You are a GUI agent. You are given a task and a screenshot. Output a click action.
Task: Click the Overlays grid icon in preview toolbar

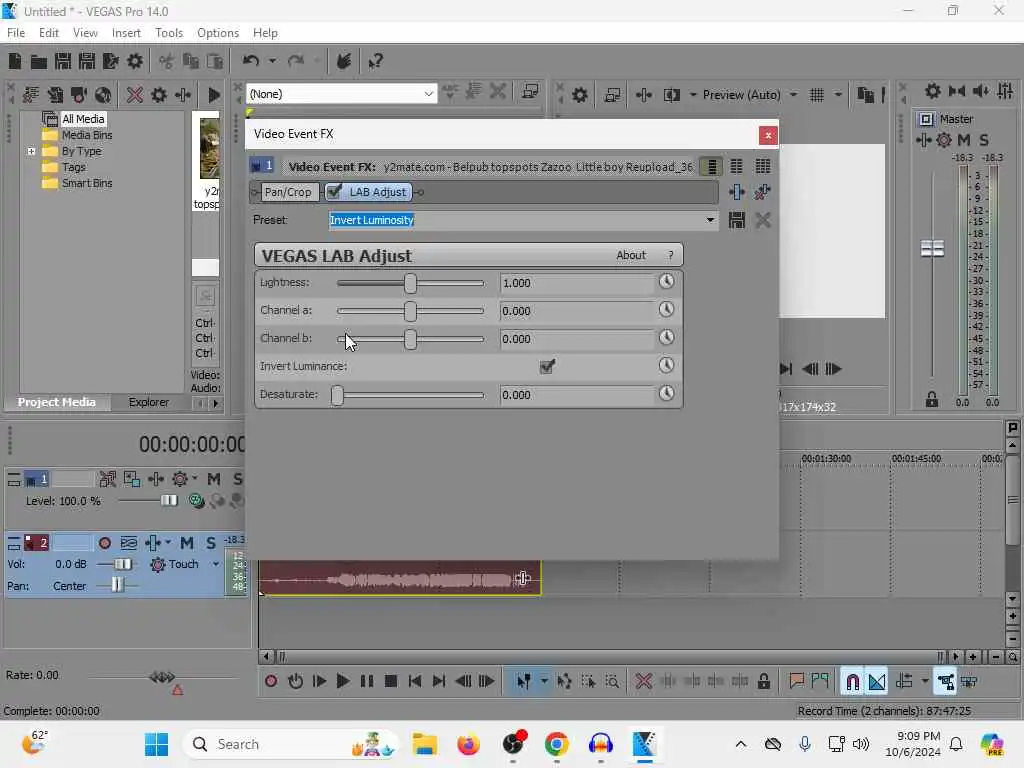816,95
